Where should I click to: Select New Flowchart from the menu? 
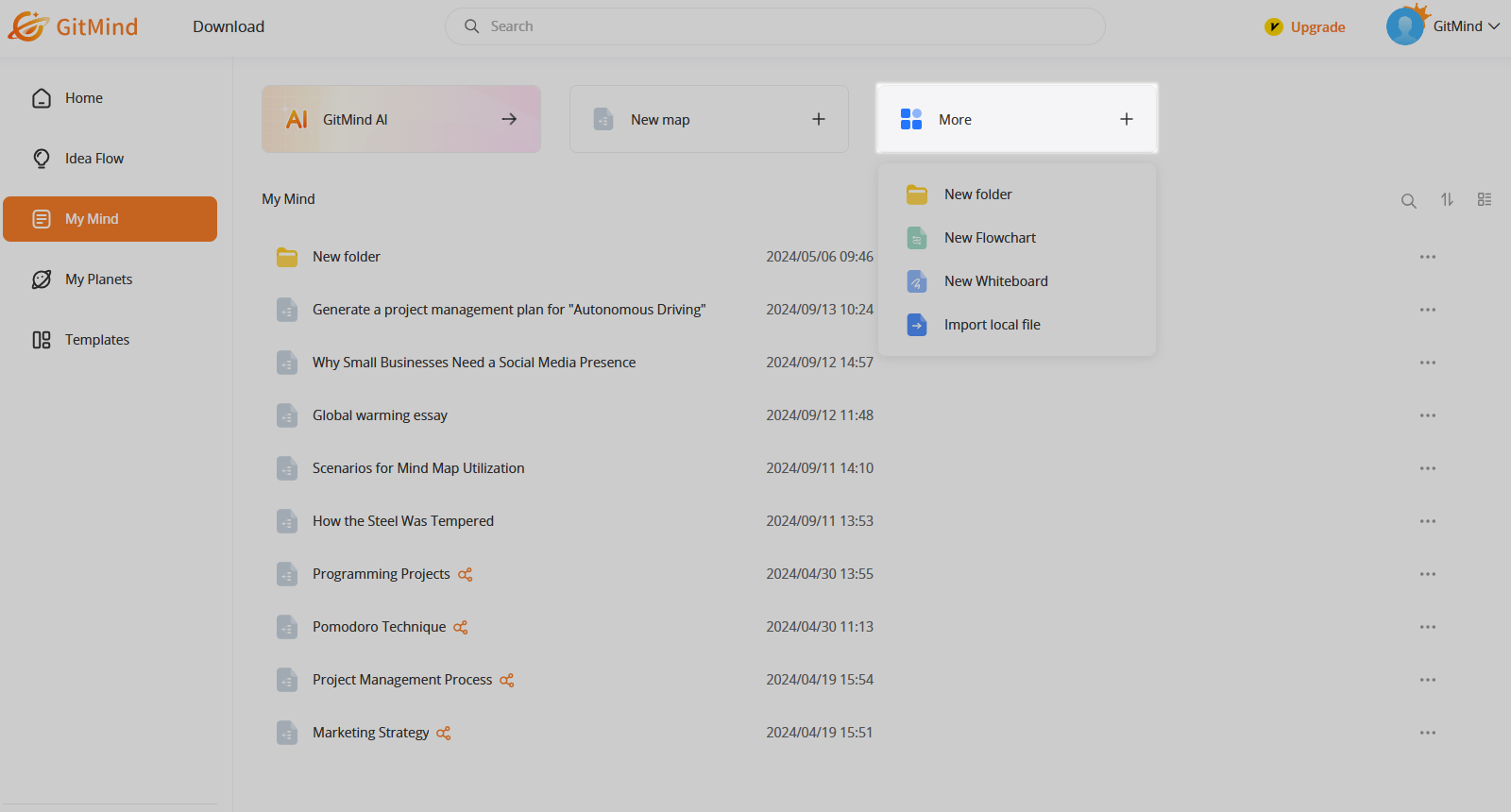click(990, 238)
